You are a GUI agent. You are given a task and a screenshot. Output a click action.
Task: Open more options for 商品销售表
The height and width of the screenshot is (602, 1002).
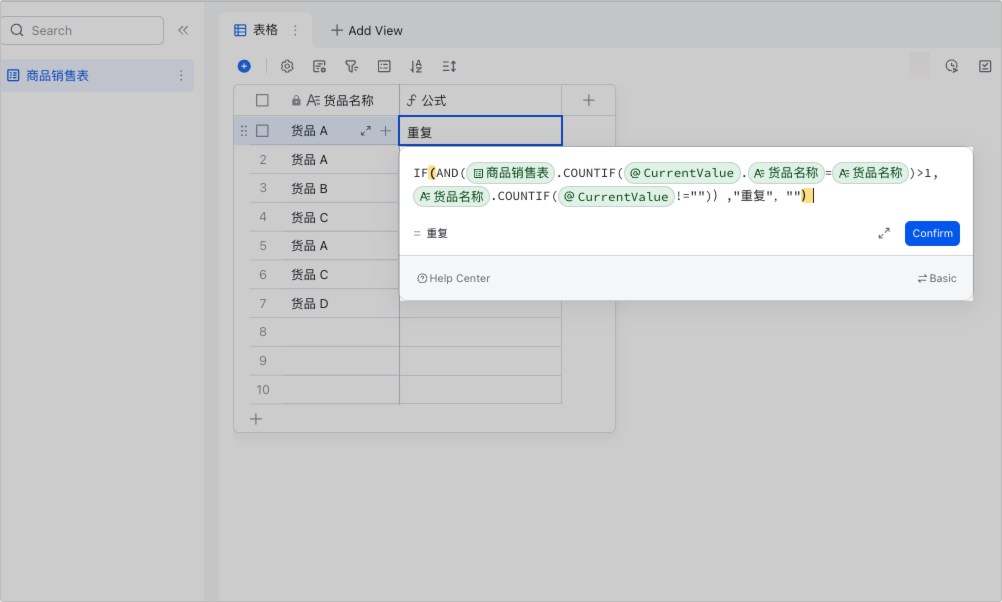point(181,75)
